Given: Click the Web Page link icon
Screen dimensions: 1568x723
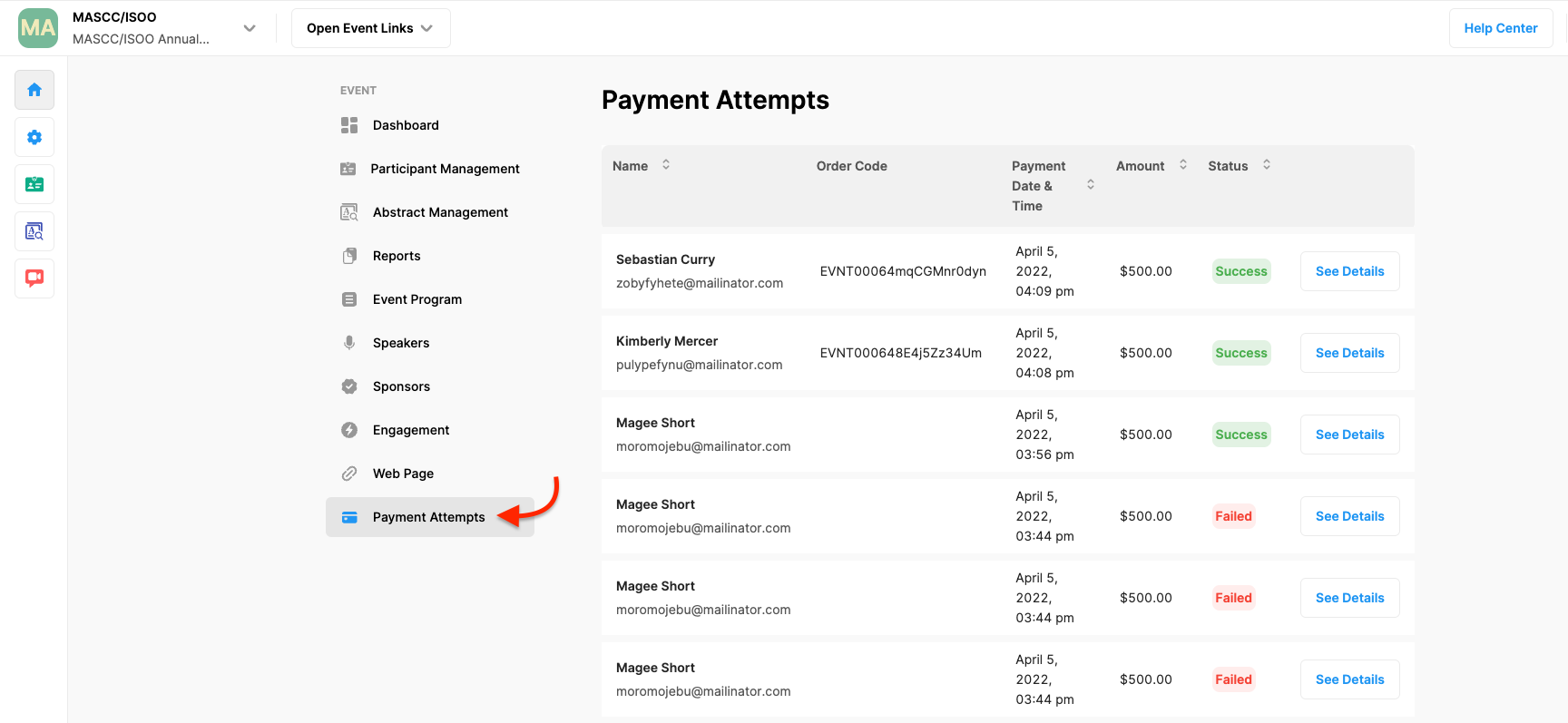Looking at the screenshot, I should [349, 474].
